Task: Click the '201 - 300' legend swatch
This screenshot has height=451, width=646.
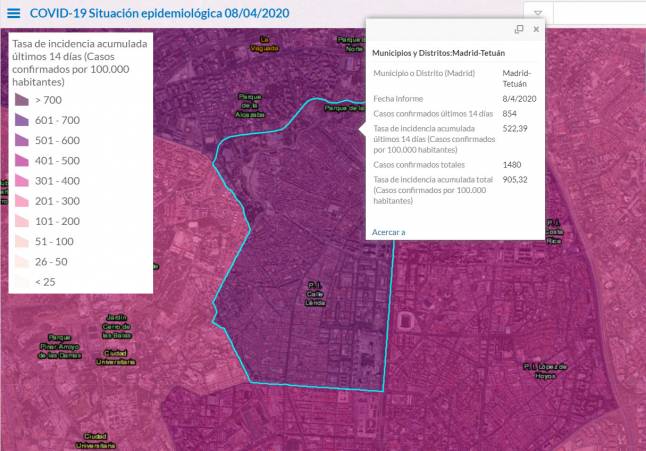Action: 21,201
